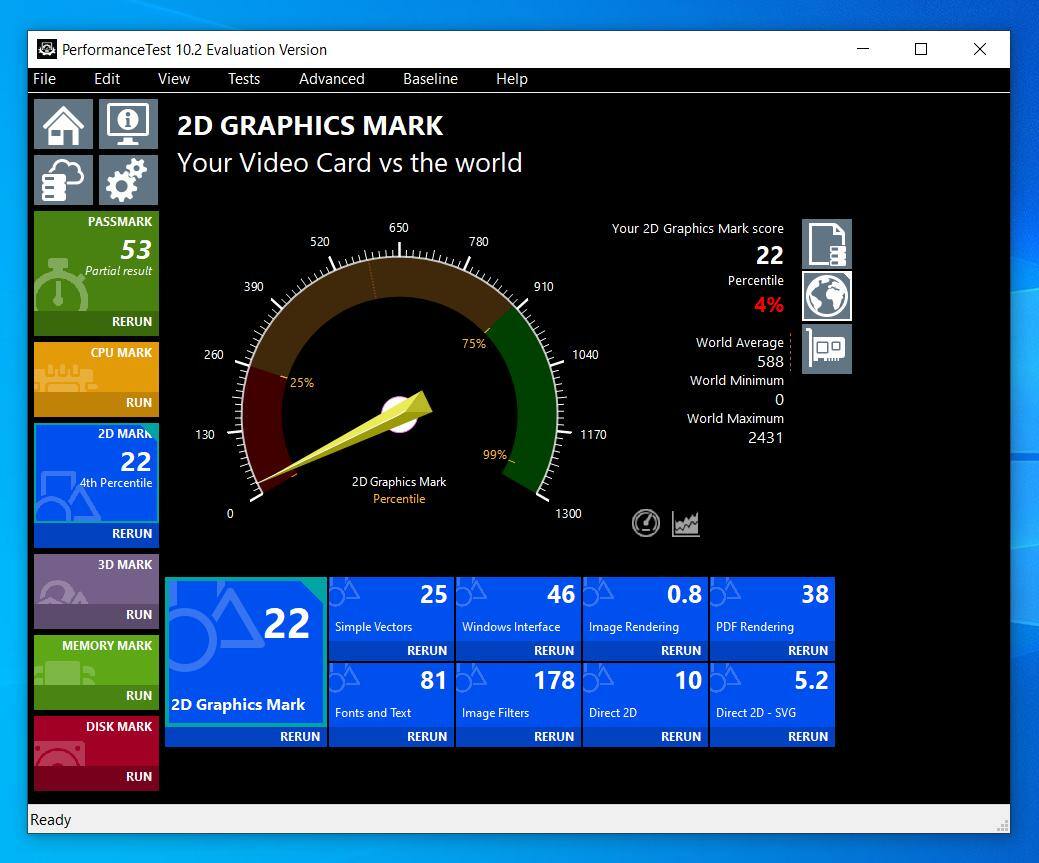Switch to the gauge view icon
This screenshot has height=863, width=1039.
click(646, 523)
